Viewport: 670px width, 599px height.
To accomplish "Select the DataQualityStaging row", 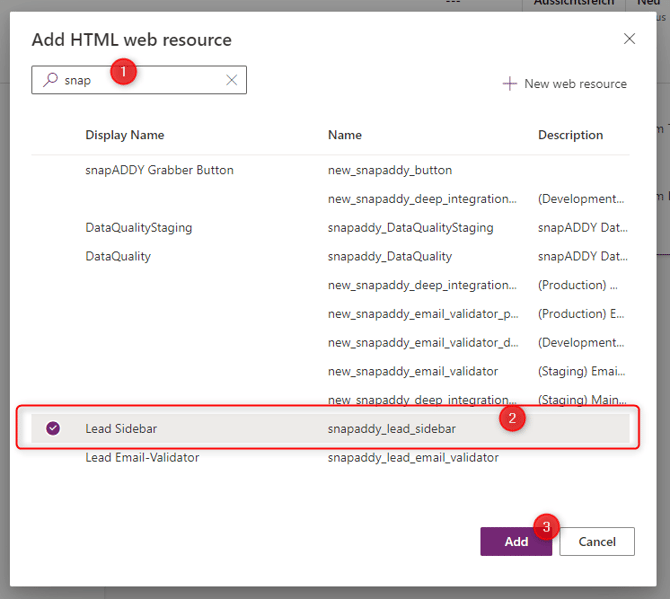I will click(x=138, y=228).
